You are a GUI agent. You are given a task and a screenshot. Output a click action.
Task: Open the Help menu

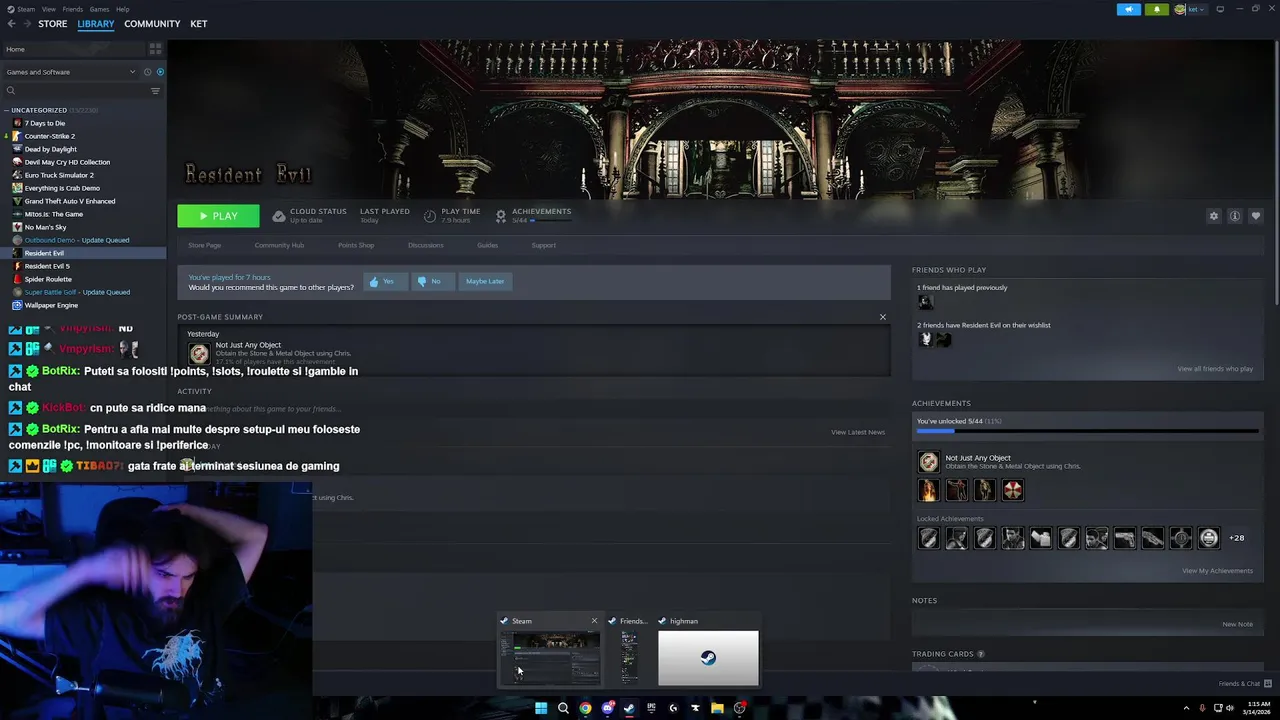(x=122, y=9)
